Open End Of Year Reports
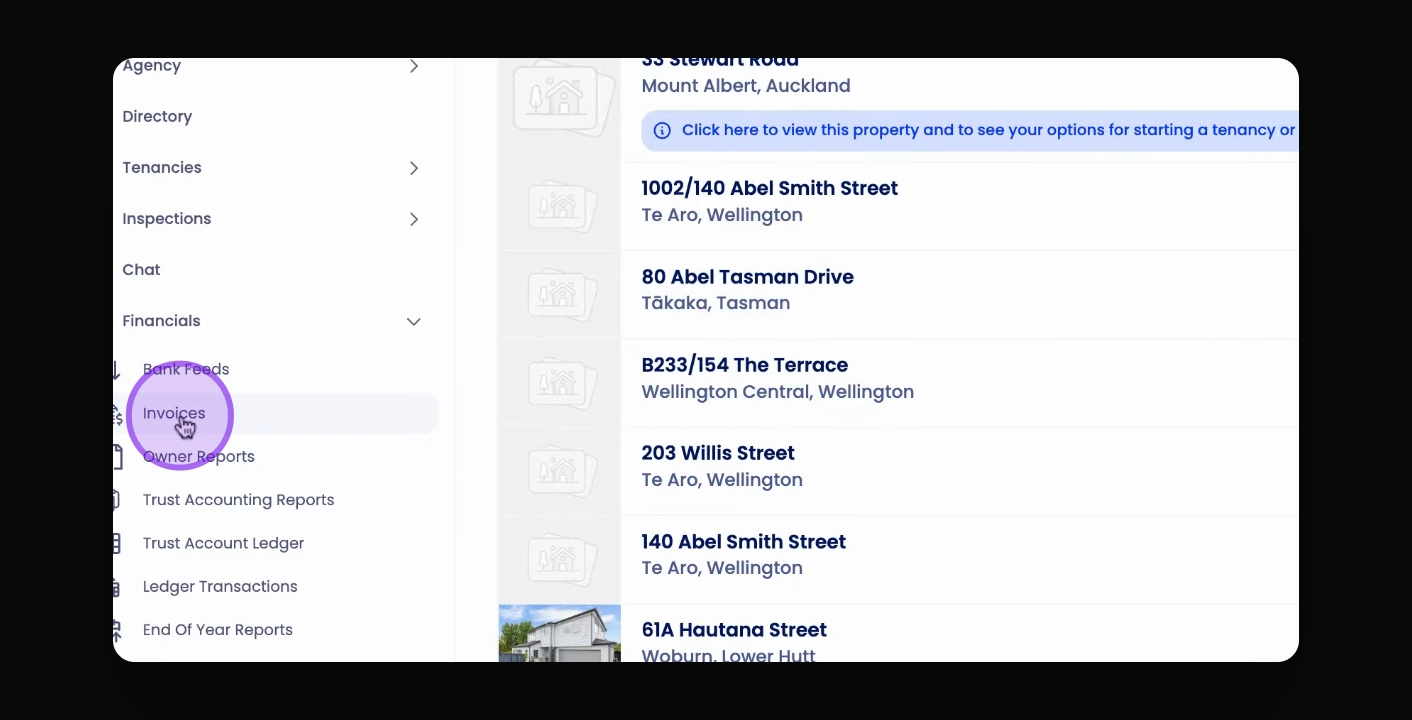1412x720 pixels. [x=218, y=630]
